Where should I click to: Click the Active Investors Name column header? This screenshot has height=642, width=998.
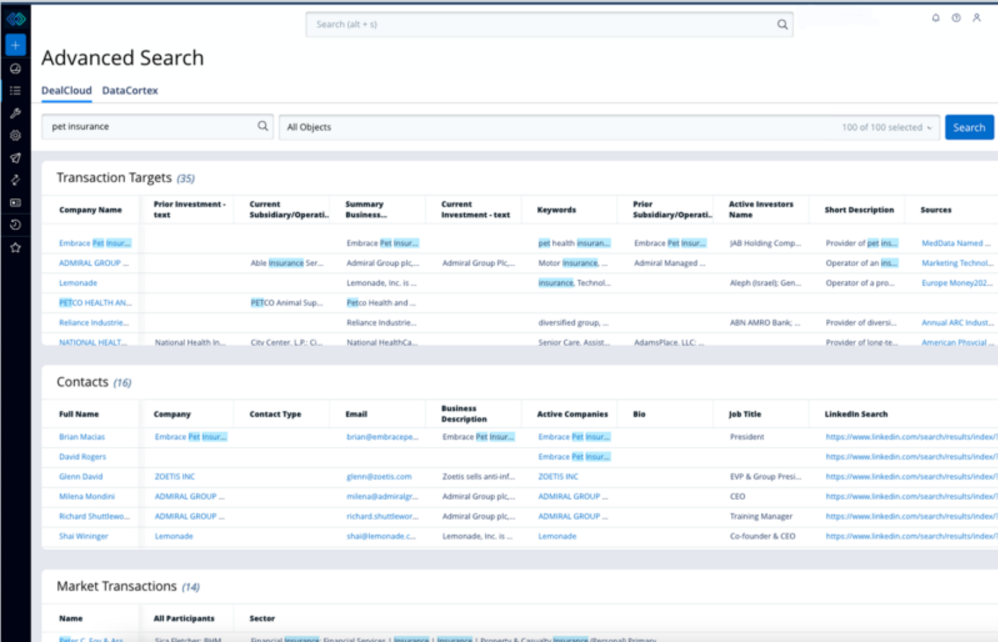761,209
